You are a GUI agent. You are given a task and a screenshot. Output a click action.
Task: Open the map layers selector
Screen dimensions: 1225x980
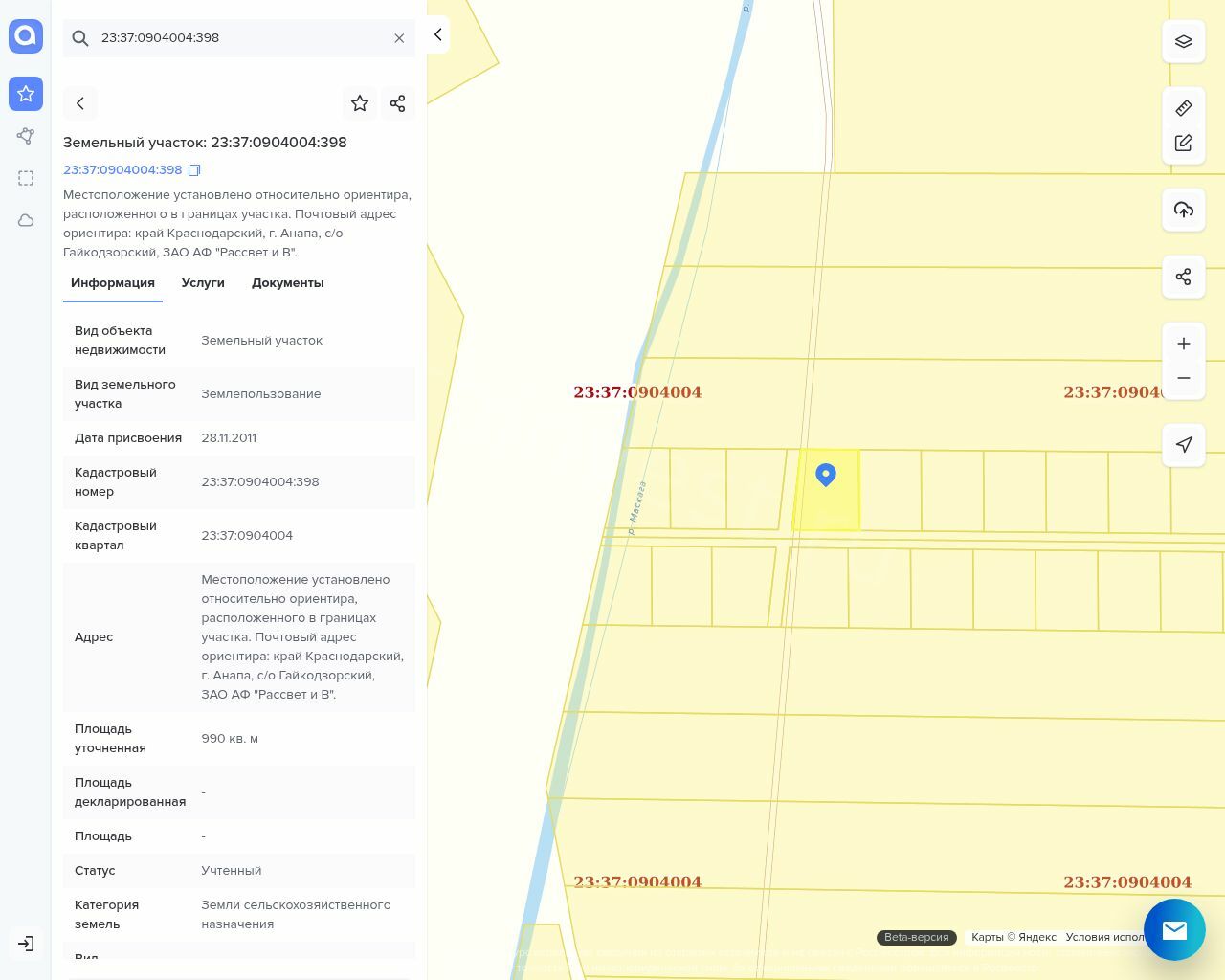1184,42
